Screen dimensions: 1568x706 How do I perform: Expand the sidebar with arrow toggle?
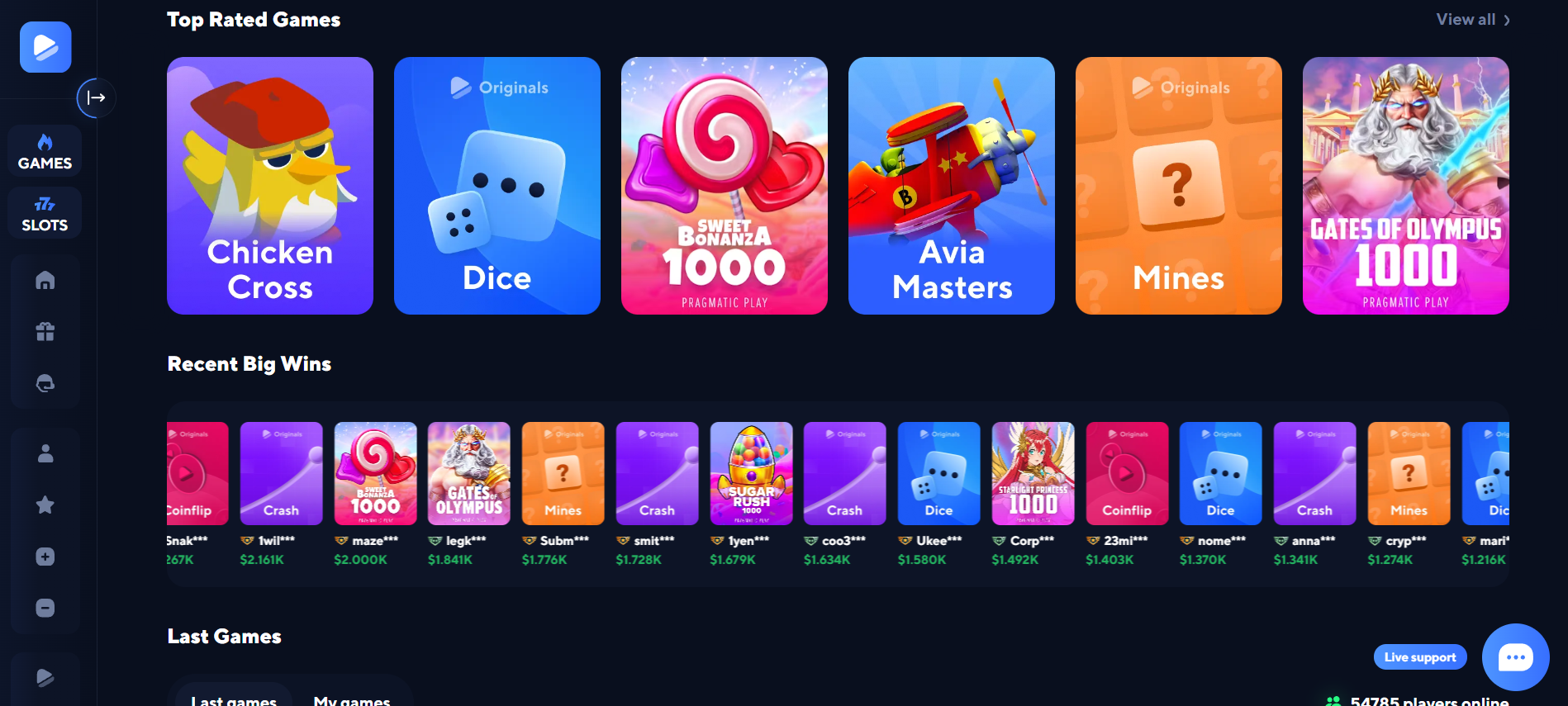tap(96, 97)
